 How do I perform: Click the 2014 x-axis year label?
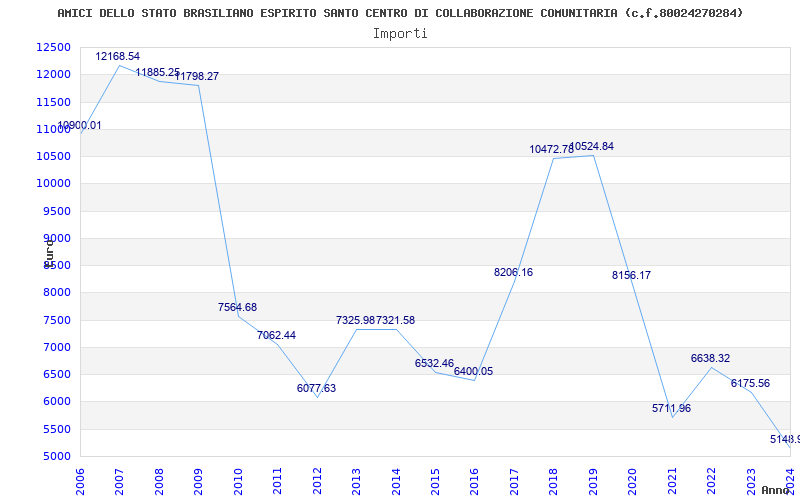pos(395,482)
